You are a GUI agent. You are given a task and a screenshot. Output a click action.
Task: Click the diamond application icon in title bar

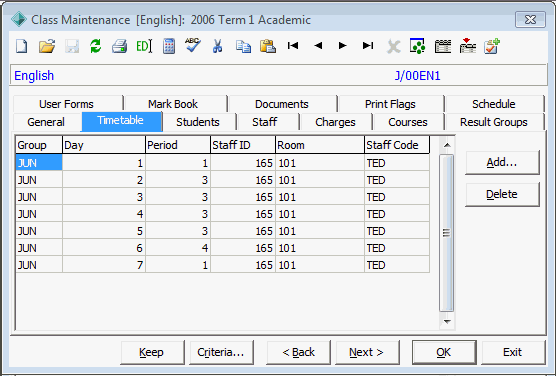[18, 20]
